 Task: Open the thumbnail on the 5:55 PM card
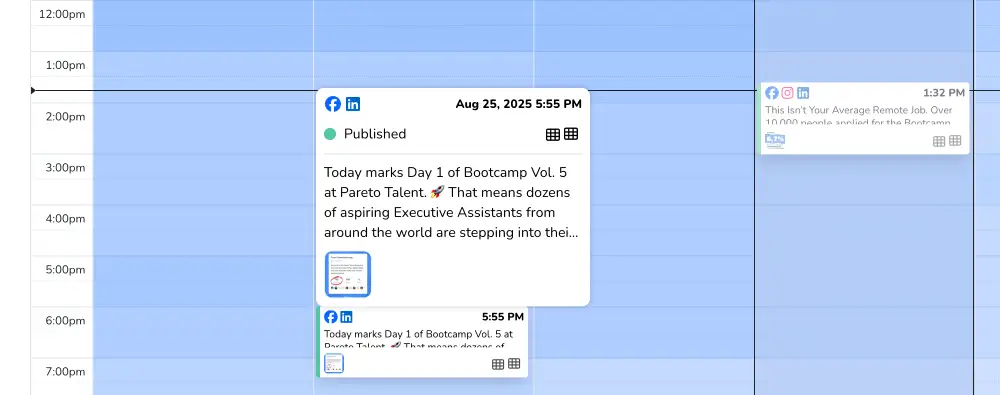(x=334, y=363)
